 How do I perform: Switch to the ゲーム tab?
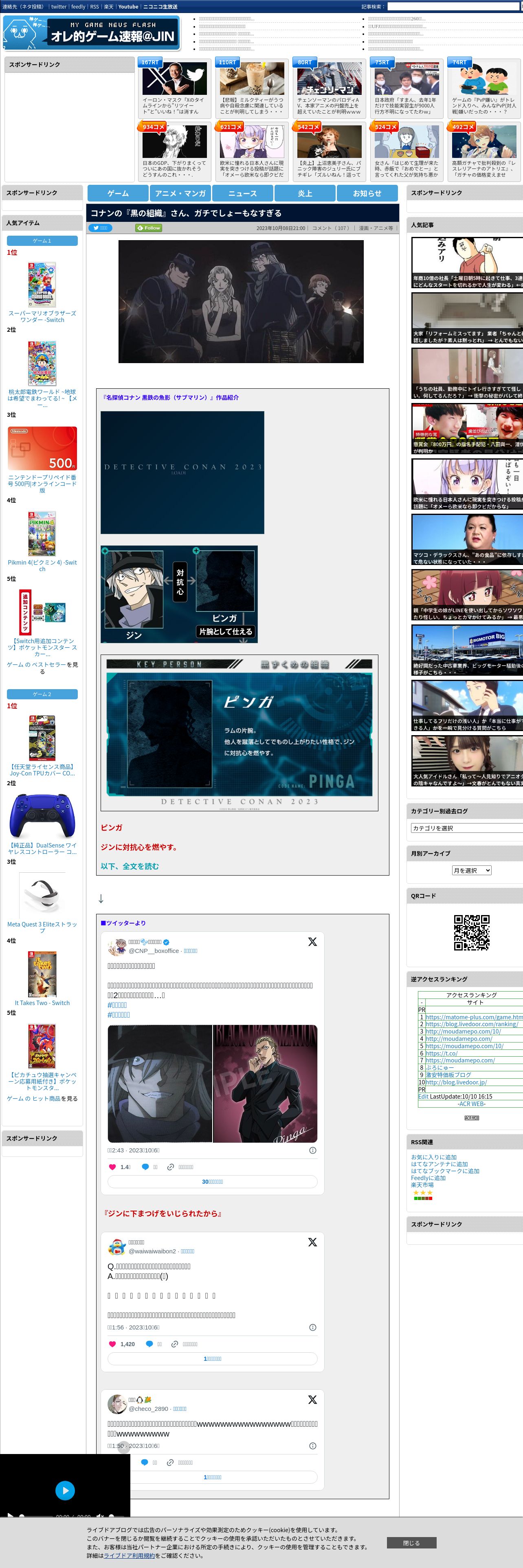(x=118, y=193)
